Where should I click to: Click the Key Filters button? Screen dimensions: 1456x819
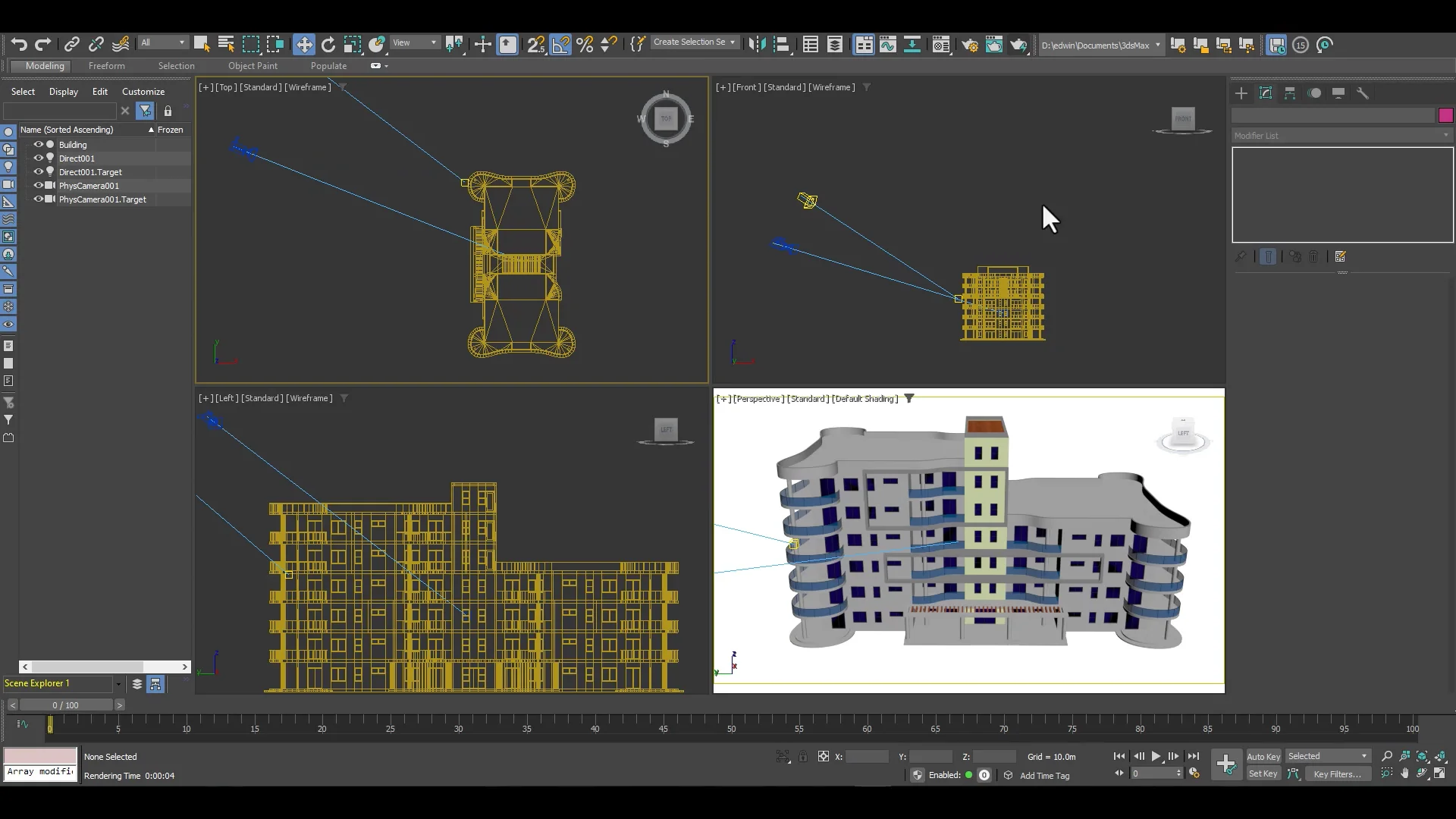[x=1337, y=773]
